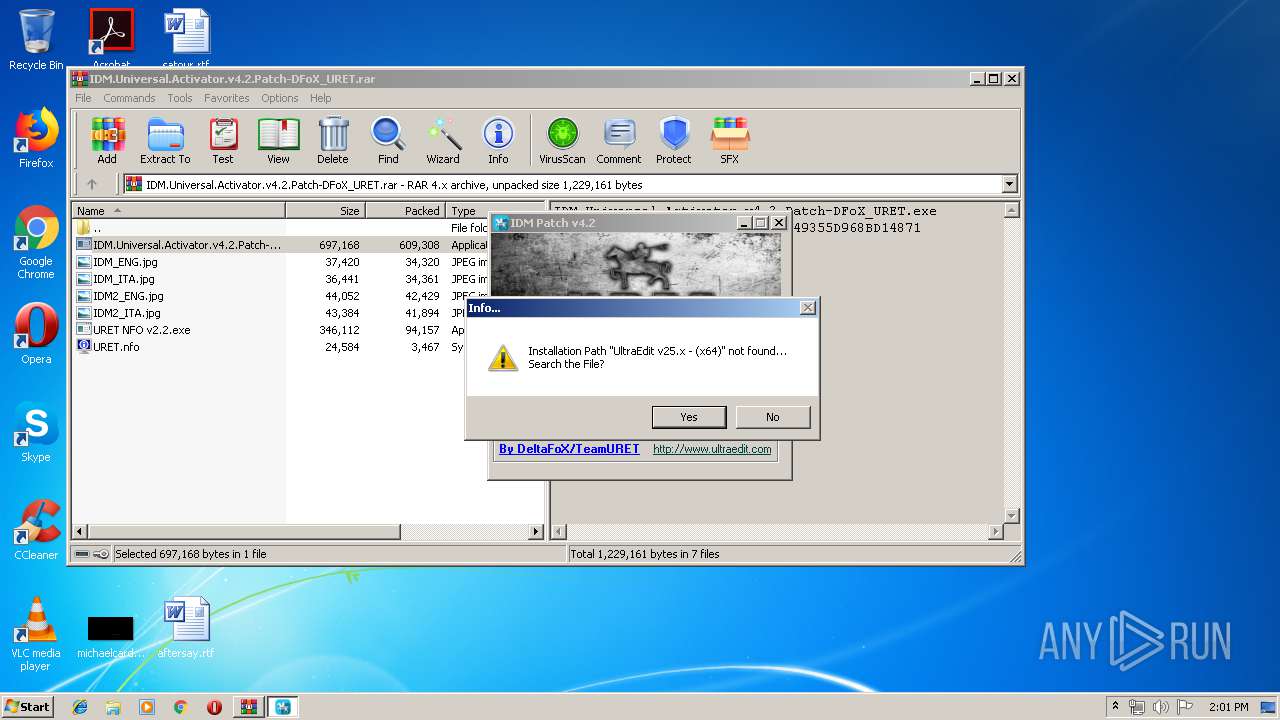This screenshot has width=1280, height=720.
Task: Create SFX archive via SFX icon
Action: pos(730,140)
